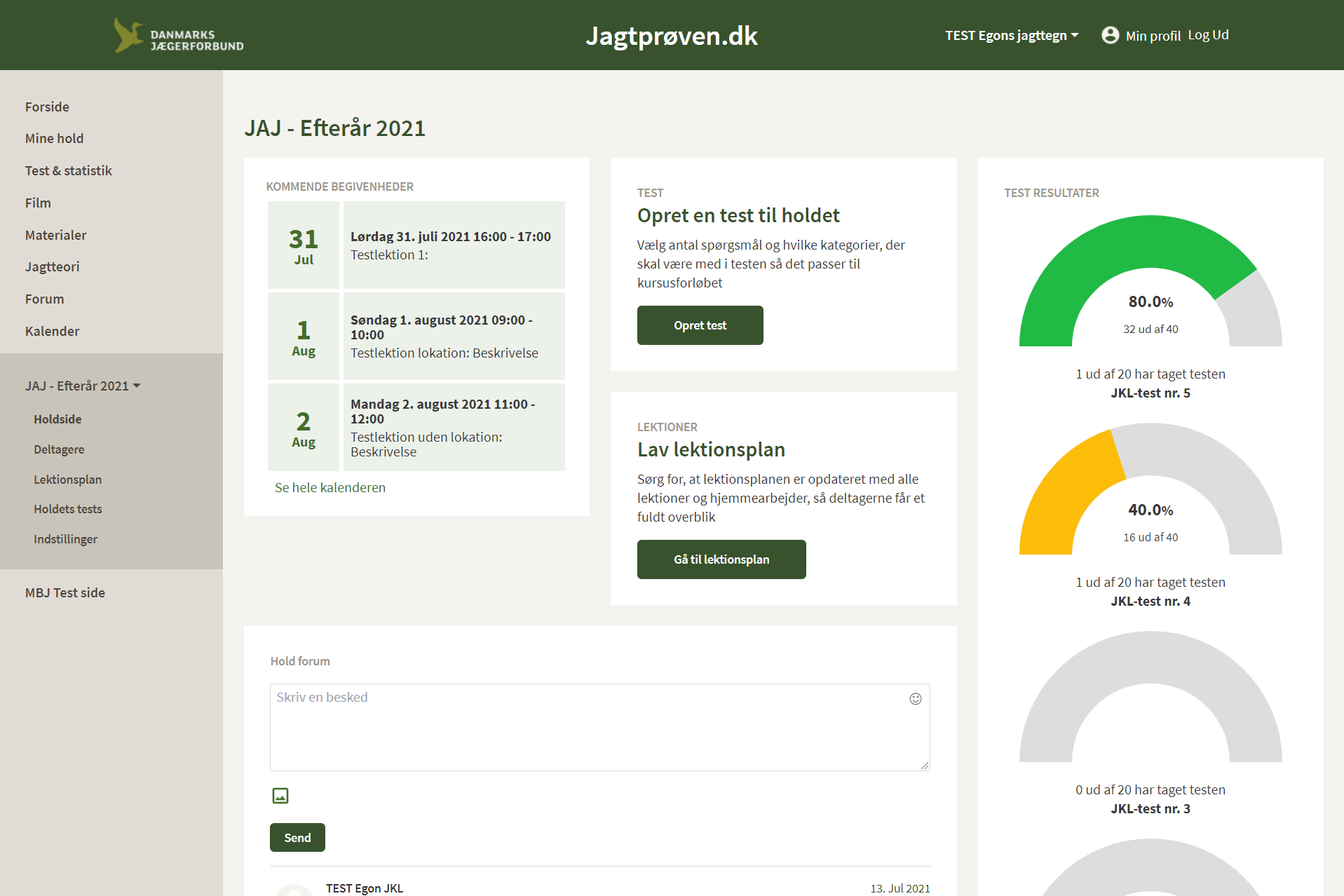The height and width of the screenshot is (896, 1344).
Task: Click Gå til lektionsplan button
Action: (721, 559)
